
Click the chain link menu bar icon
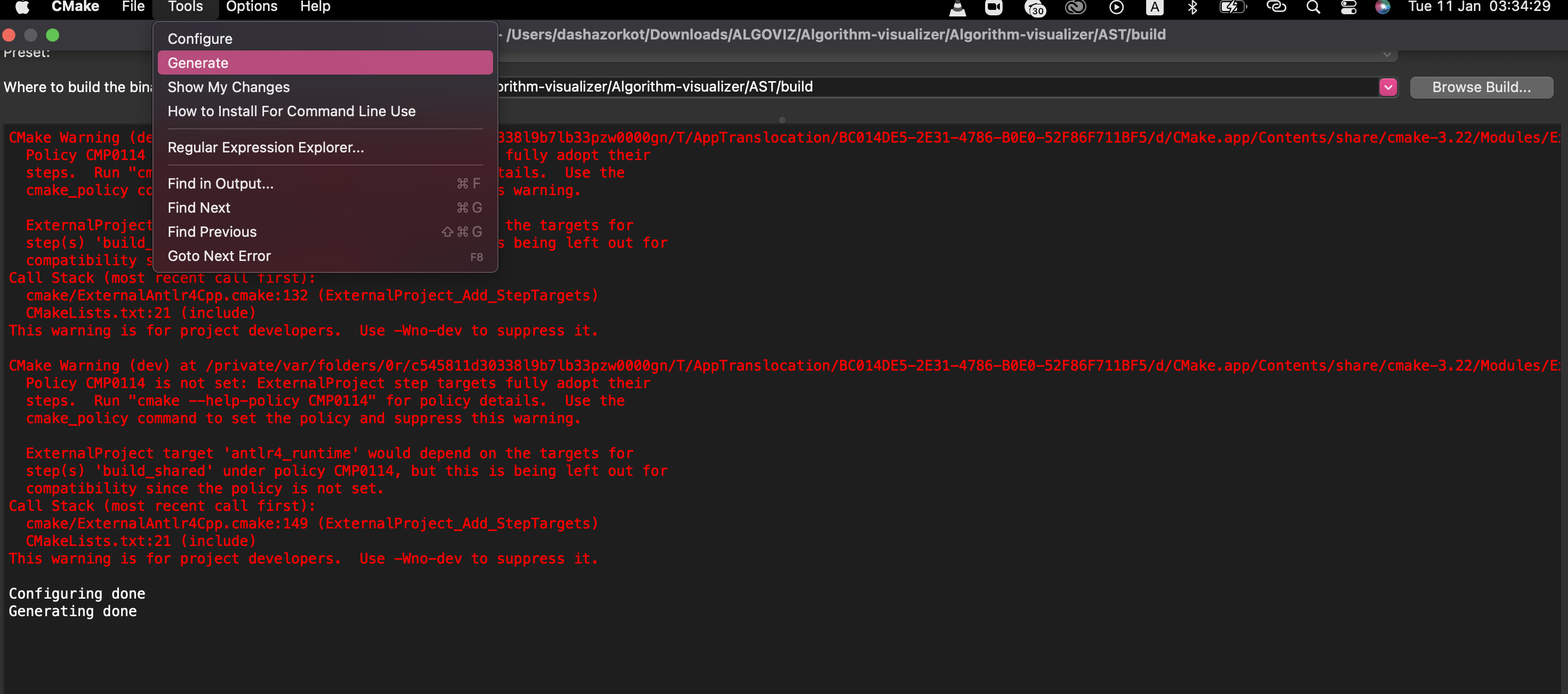click(1276, 9)
